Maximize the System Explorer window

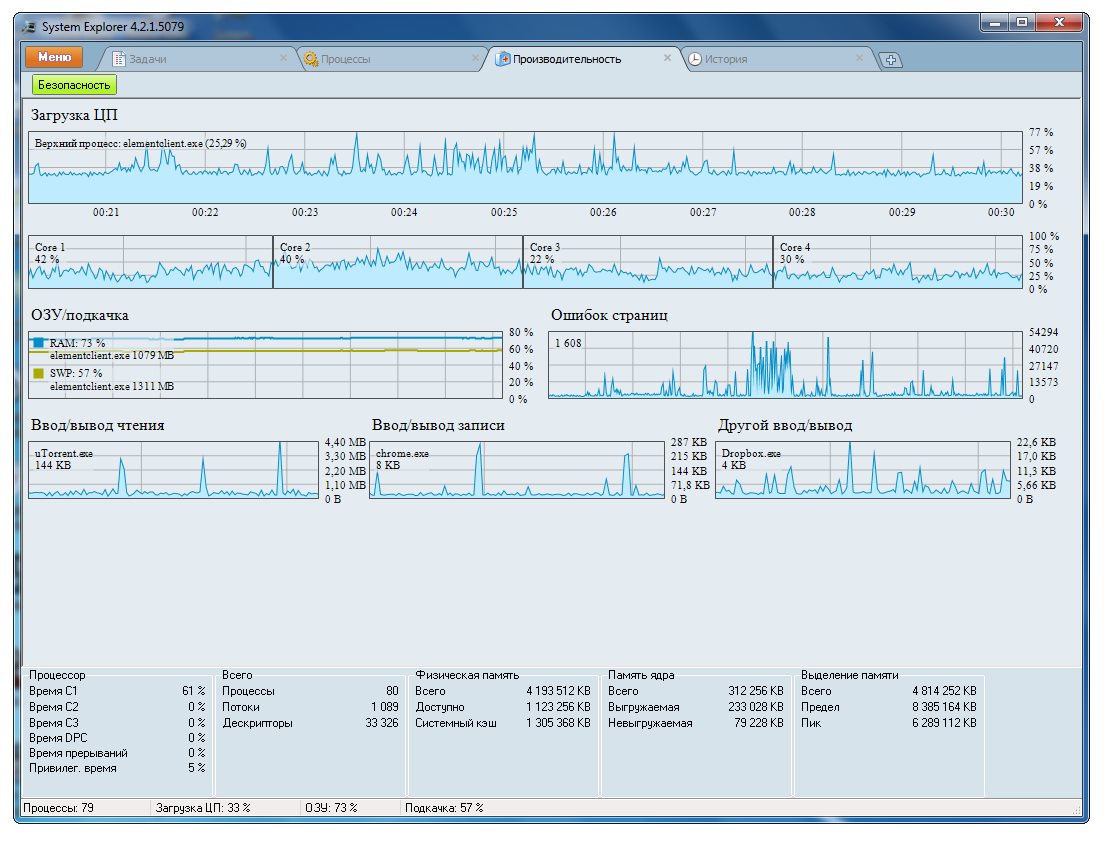1022,23
